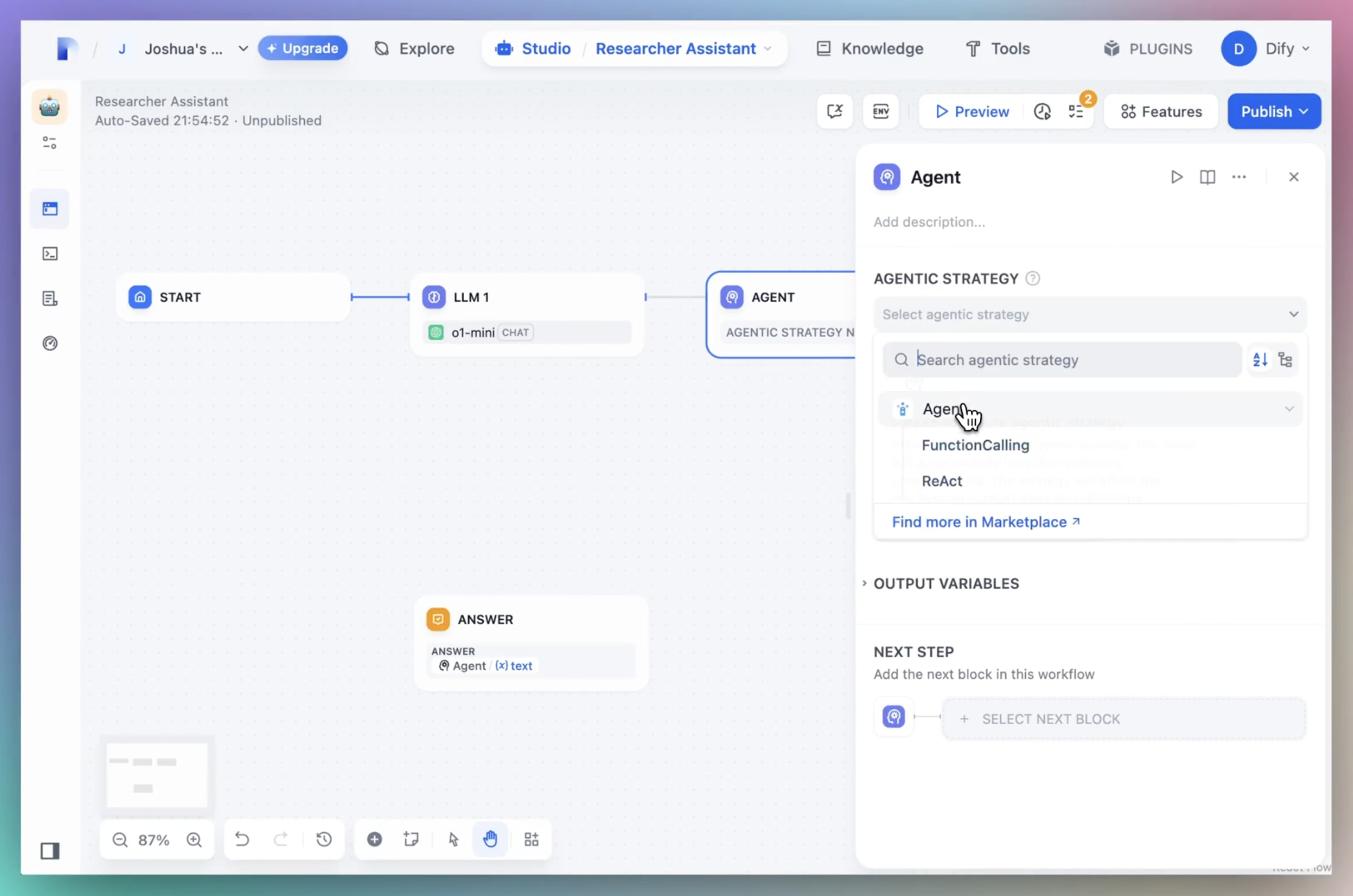Expand the Output Variables section

[x=946, y=583]
